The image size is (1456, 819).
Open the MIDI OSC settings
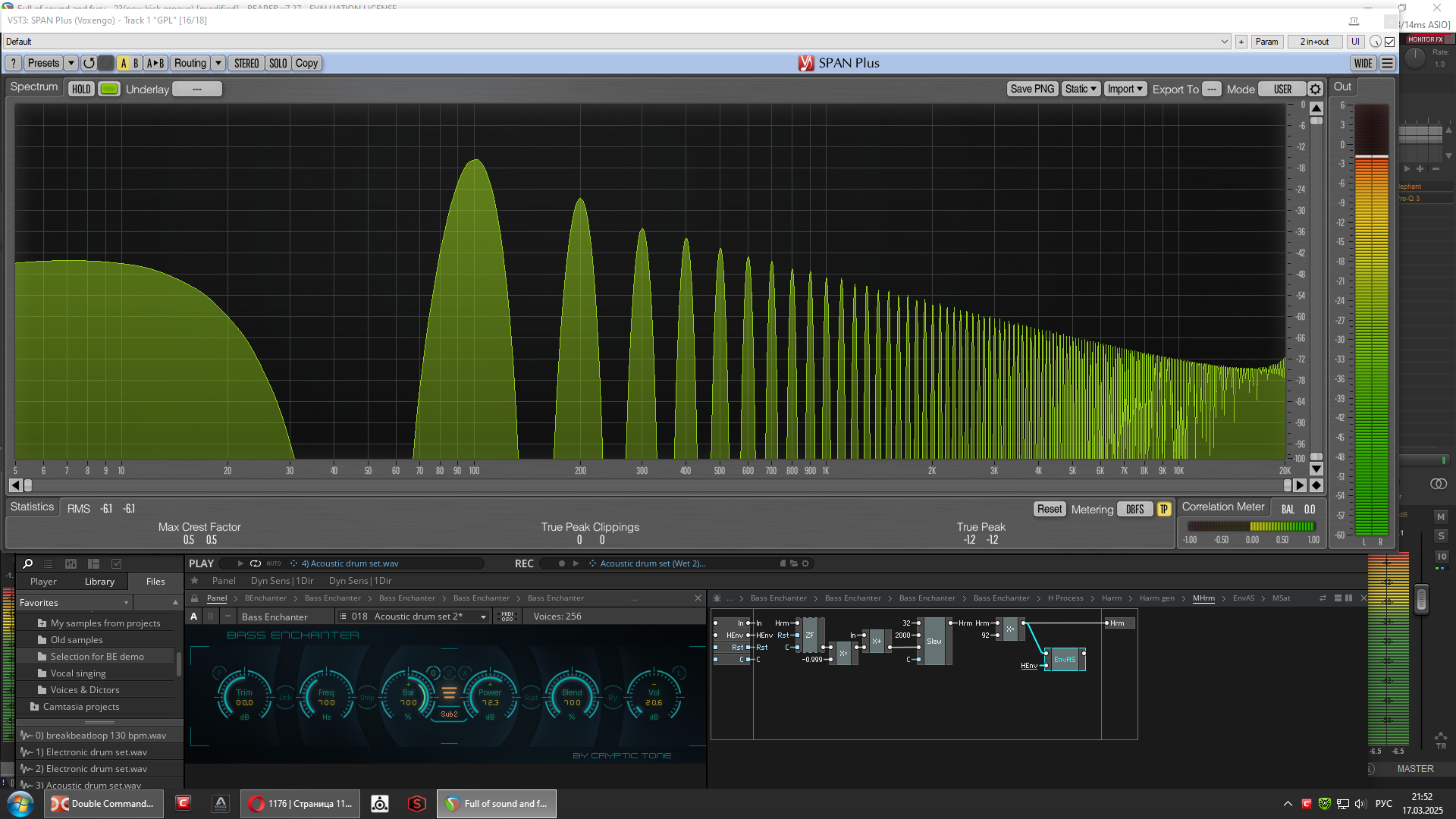pos(507,617)
